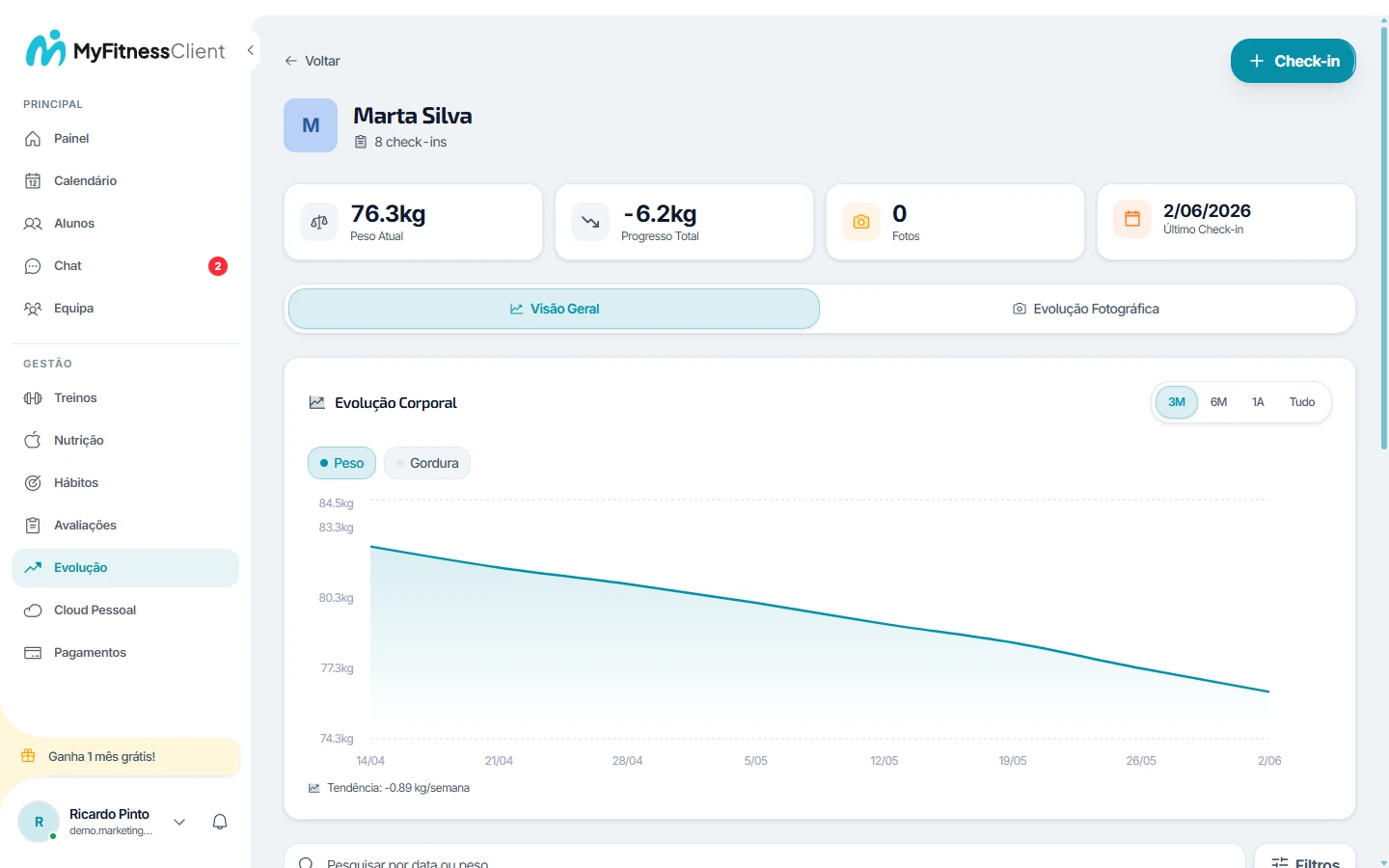The width and height of the screenshot is (1389, 868).
Task: Open Equipa in the sidebar
Action: [x=125, y=309]
